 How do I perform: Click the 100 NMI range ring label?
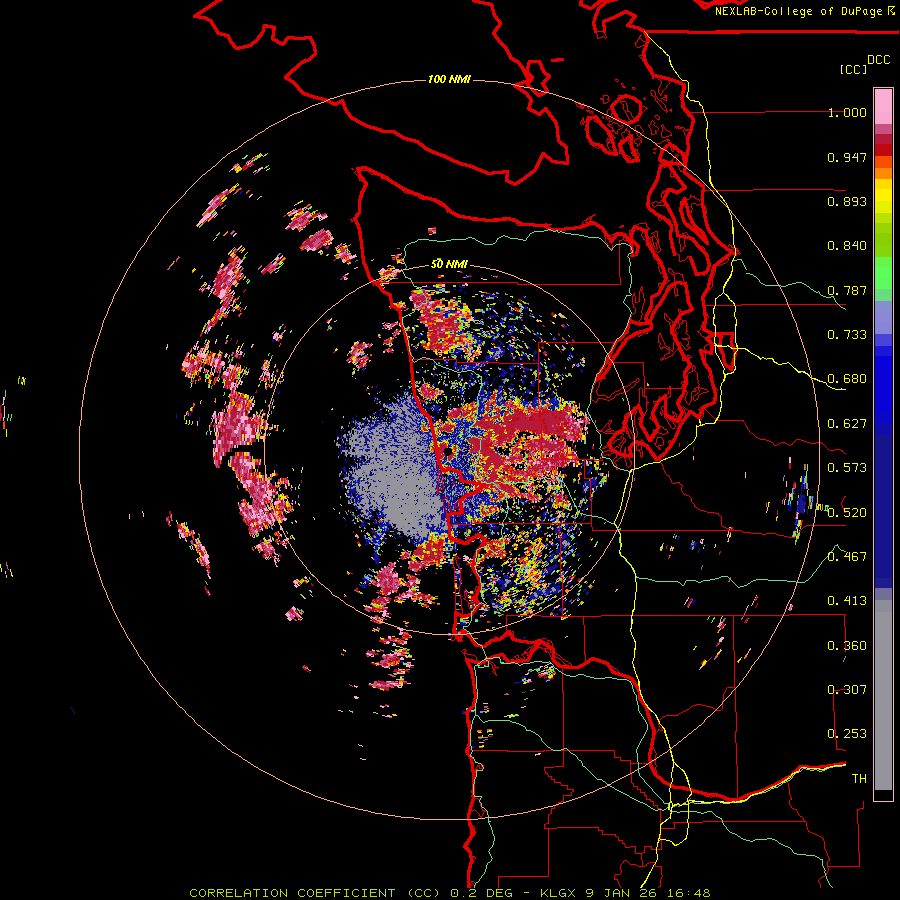(x=449, y=79)
